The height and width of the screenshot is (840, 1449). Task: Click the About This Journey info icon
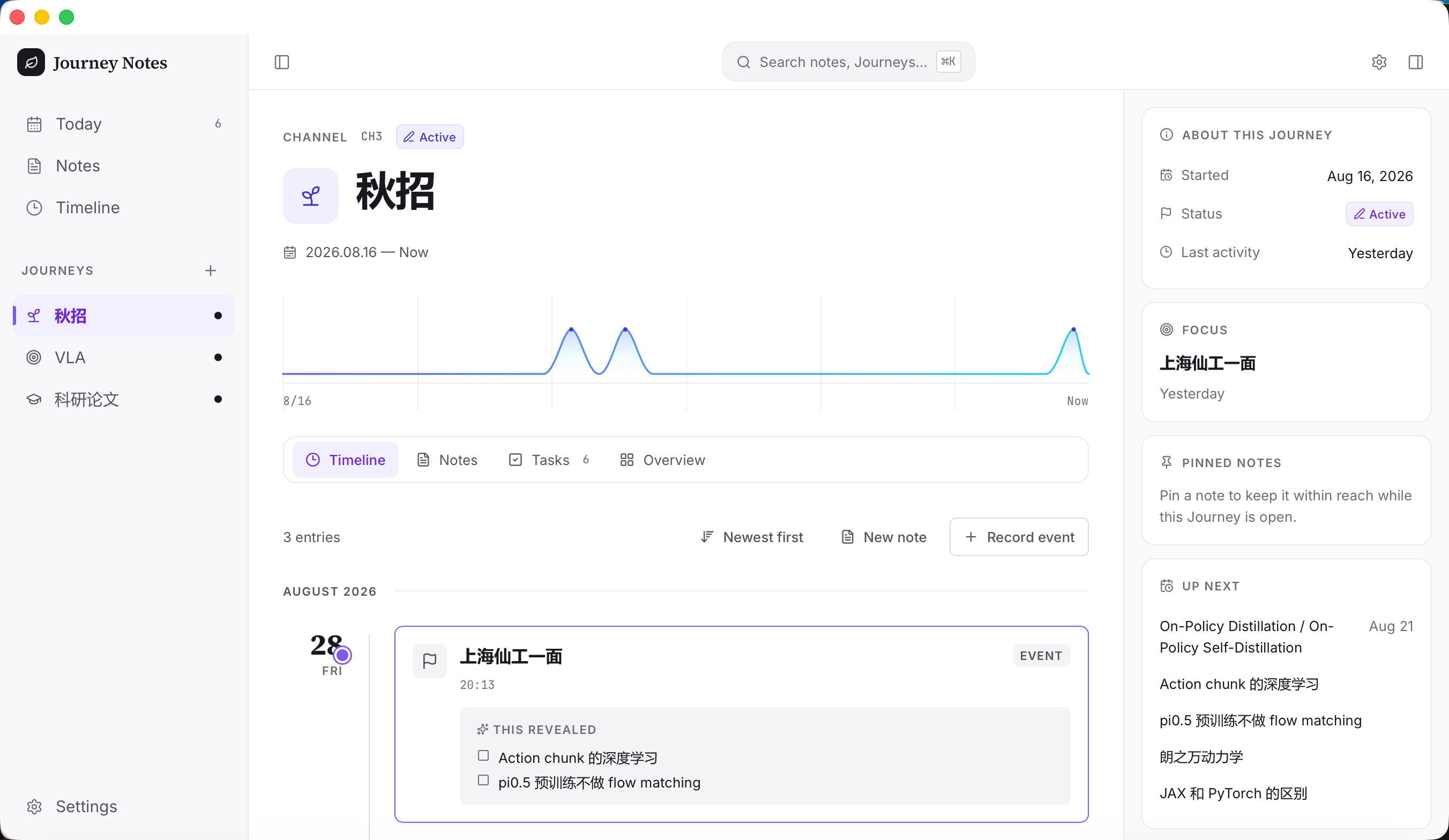[x=1166, y=134]
